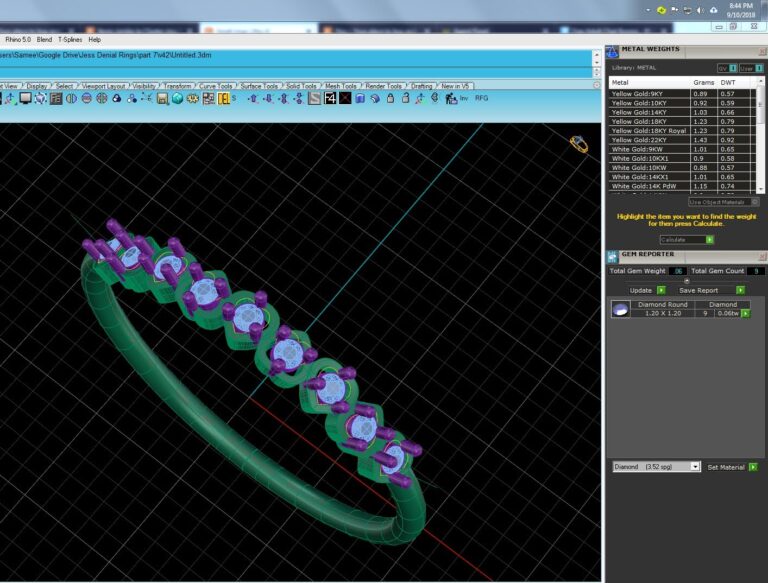Click the Diamond Round gem thumbnail
Image resolution: width=768 pixels, height=583 pixels.
click(621, 309)
